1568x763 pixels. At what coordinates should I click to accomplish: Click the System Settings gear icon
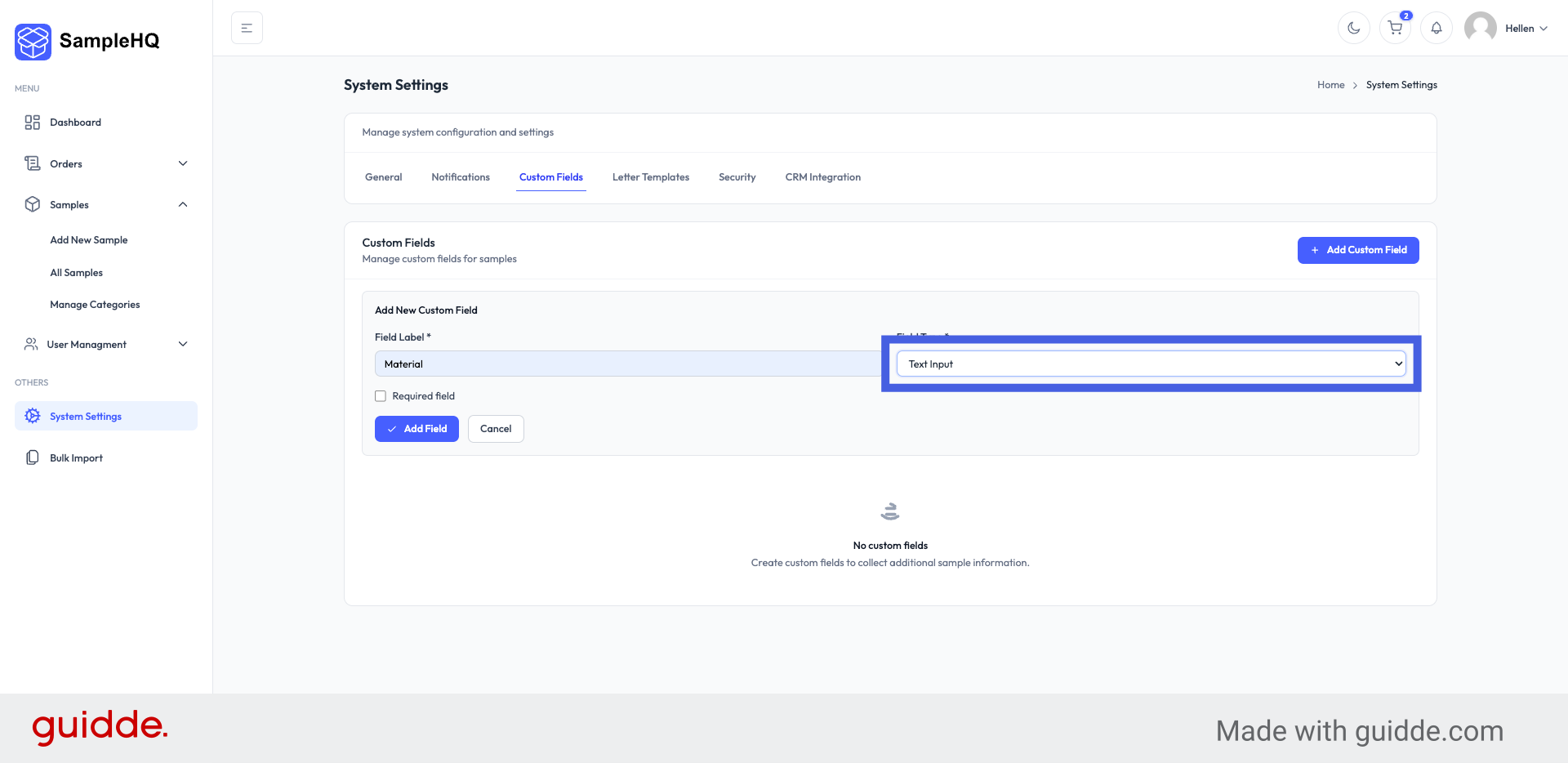[x=32, y=416]
